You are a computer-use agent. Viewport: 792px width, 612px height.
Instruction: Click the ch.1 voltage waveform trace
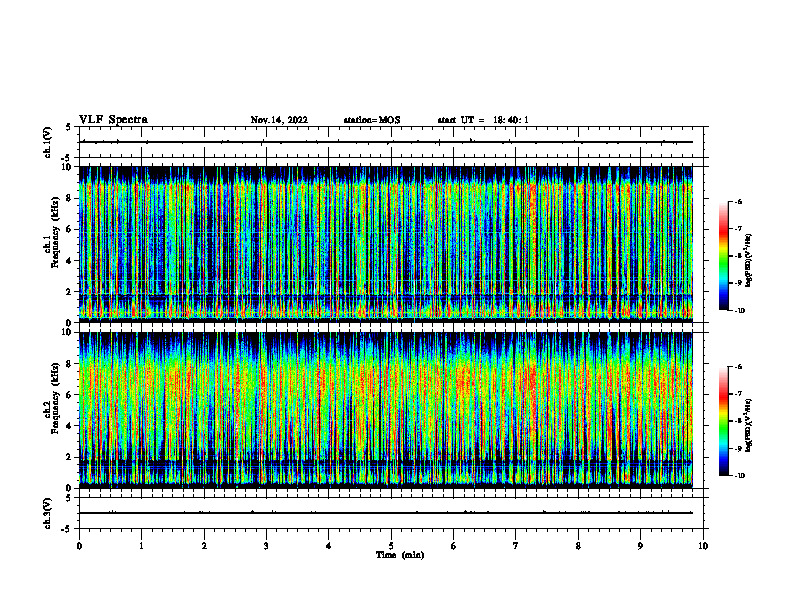(386, 142)
